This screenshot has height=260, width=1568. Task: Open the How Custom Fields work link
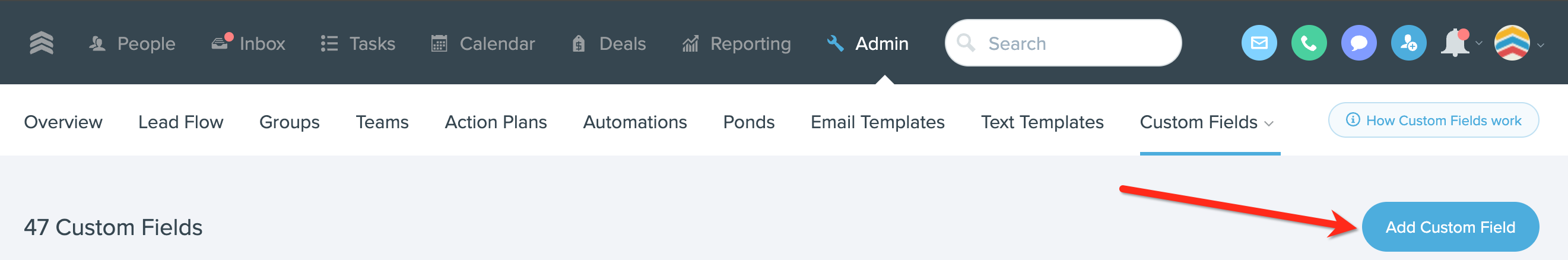pos(1433,121)
